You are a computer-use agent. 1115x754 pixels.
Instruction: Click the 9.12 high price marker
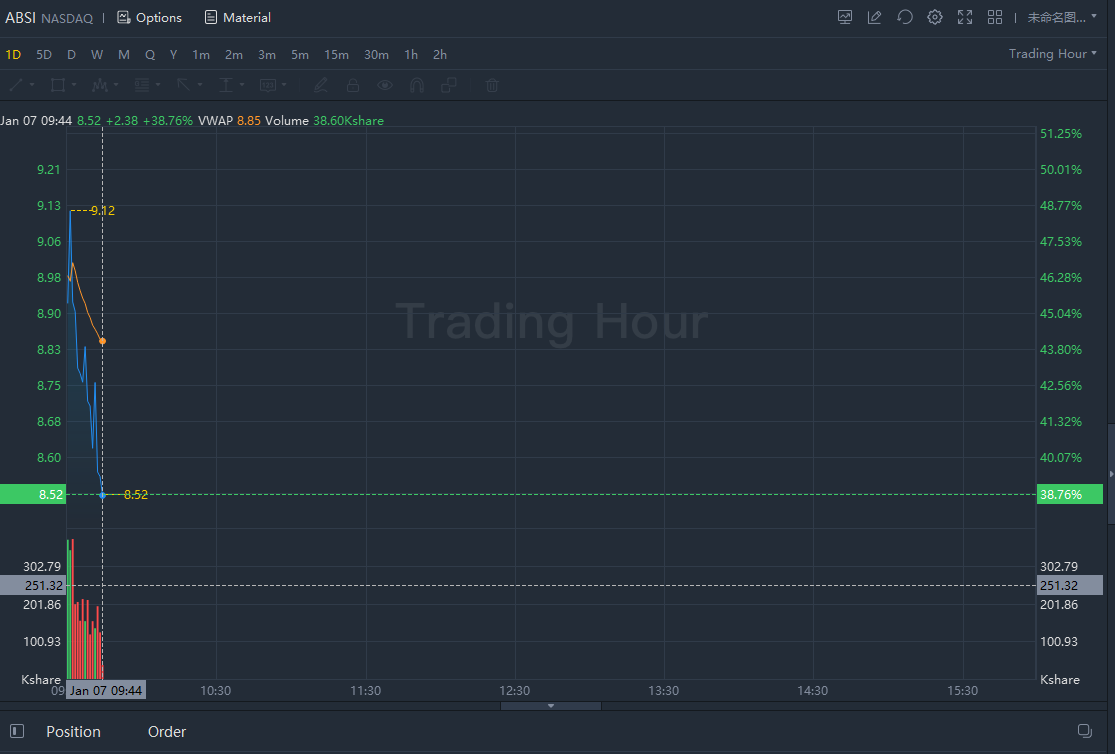coord(102,211)
